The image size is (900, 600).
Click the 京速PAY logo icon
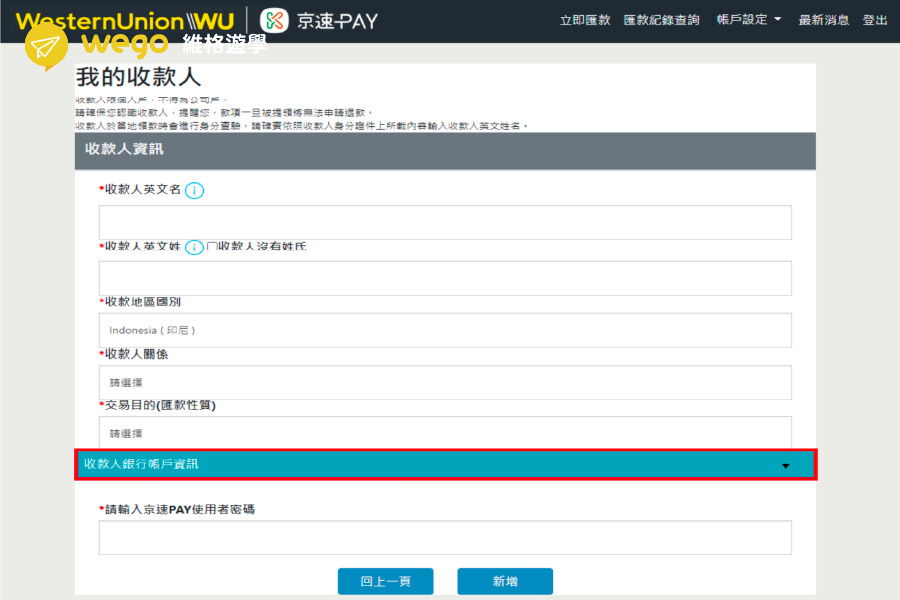tap(274, 20)
